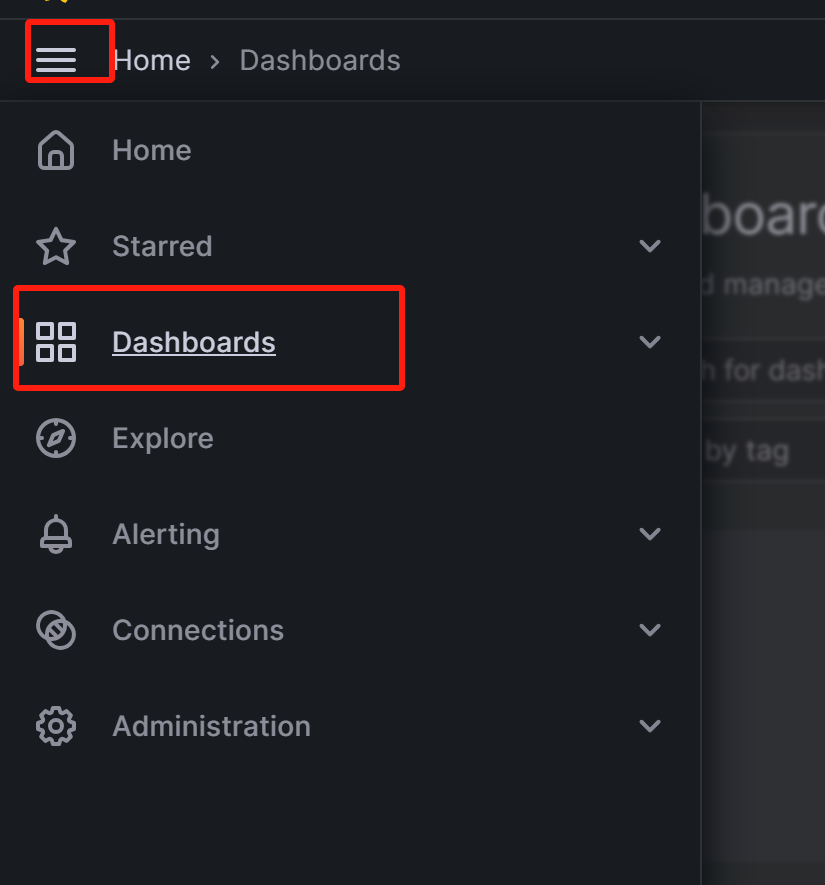Image resolution: width=825 pixels, height=885 pixels.
Task: Expand the Starred section chevron
Action: [650, 246]
